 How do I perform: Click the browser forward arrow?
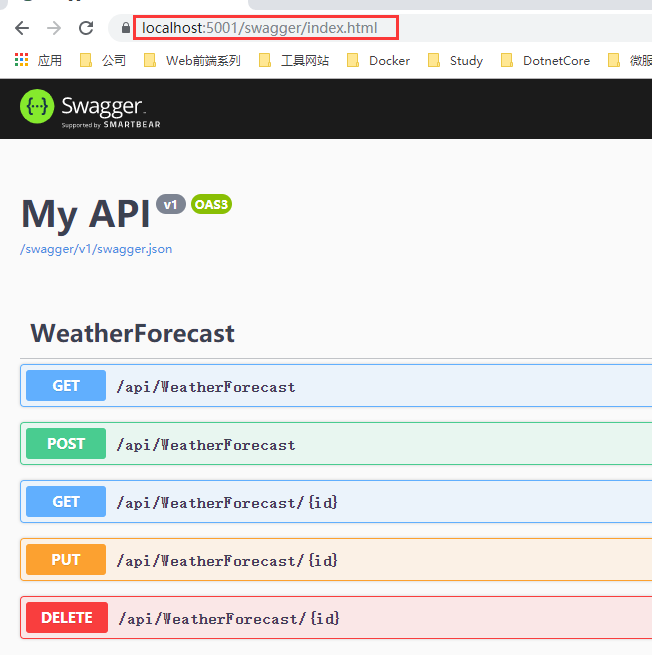point(54,28)
